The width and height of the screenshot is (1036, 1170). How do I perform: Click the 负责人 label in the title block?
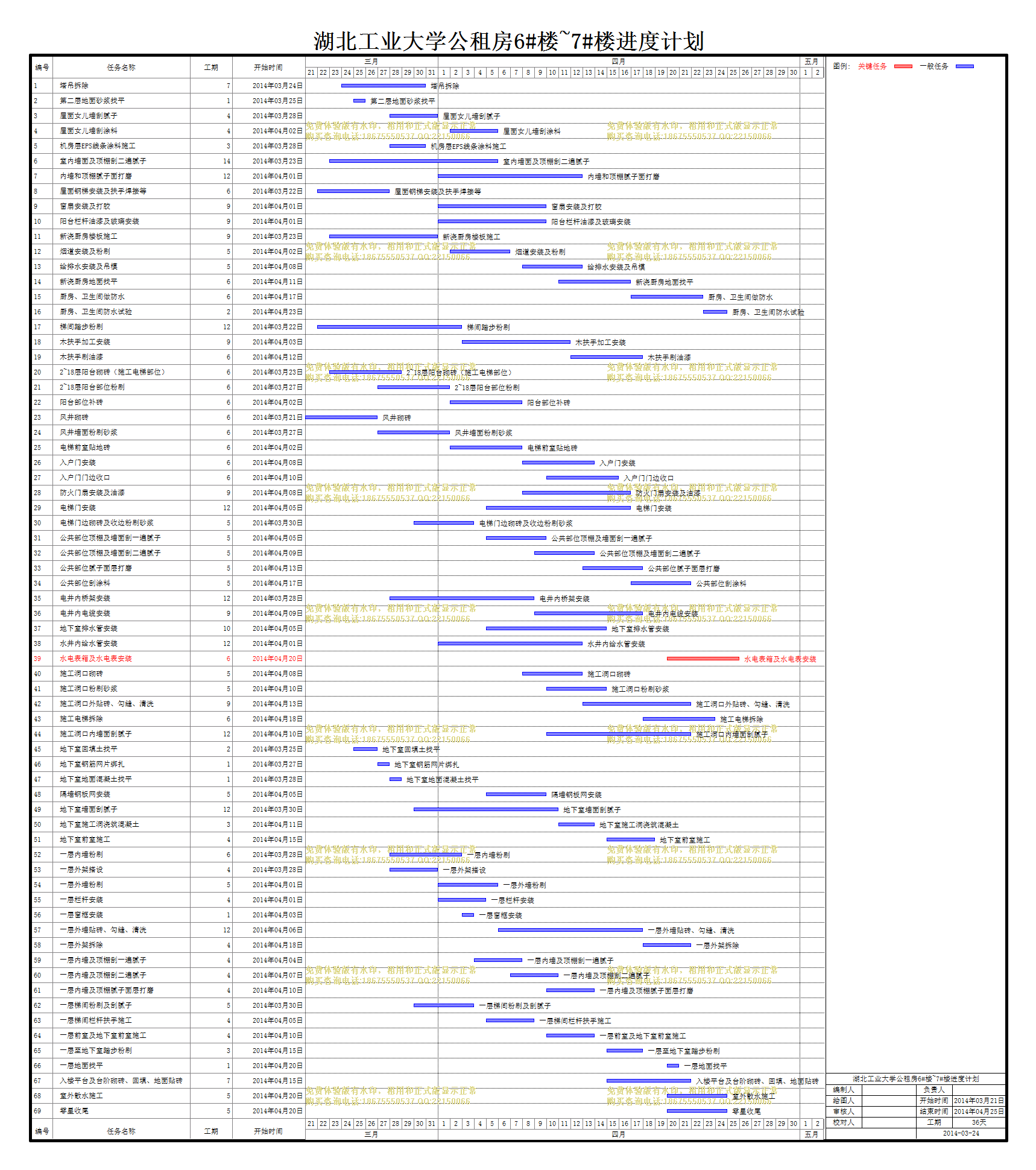tap(934, 1090)
